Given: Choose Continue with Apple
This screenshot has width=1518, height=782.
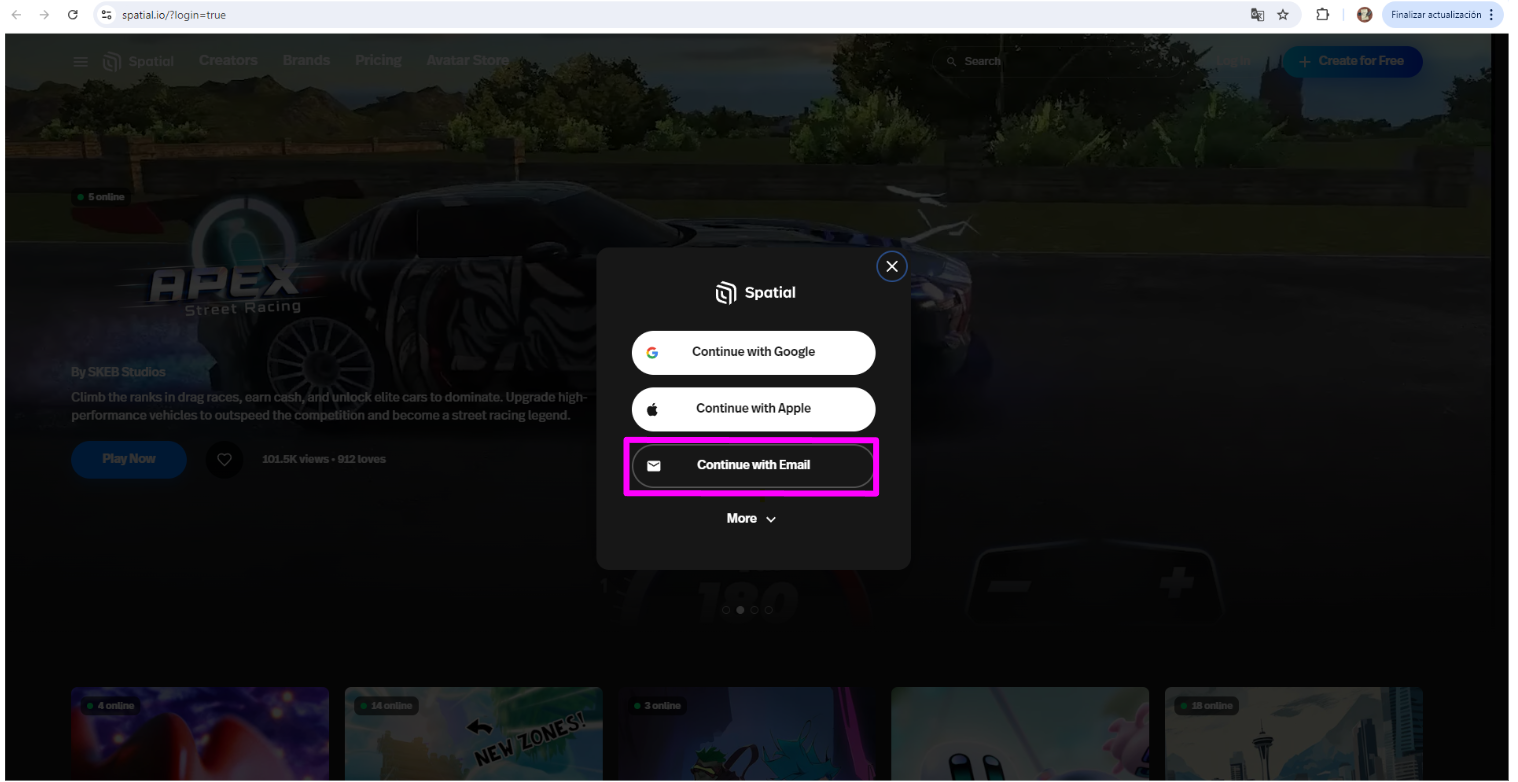Looking at the screenshot, I should [753, 409].
